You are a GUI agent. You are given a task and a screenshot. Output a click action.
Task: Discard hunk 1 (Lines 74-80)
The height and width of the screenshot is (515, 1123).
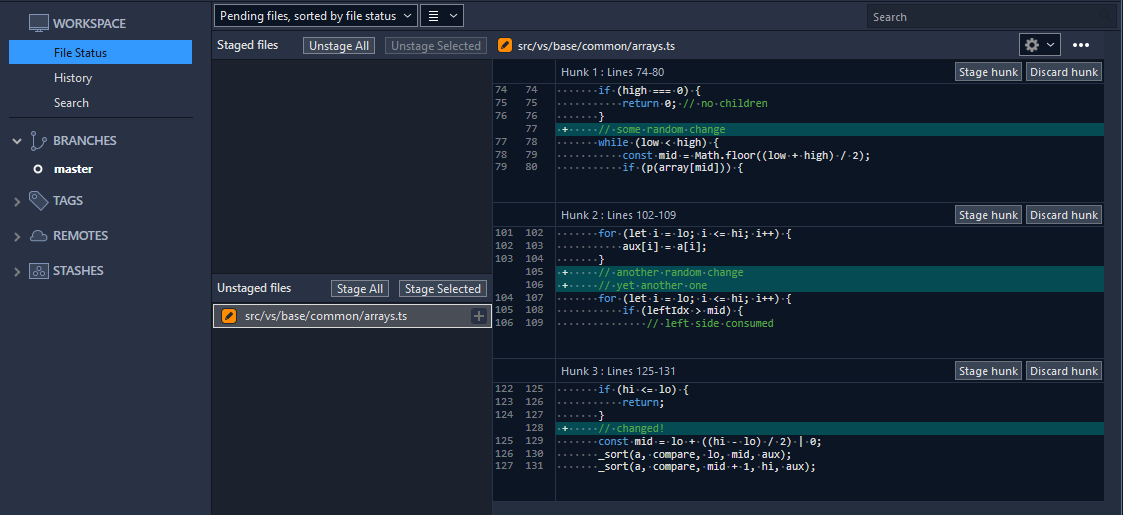point(1064,72)
